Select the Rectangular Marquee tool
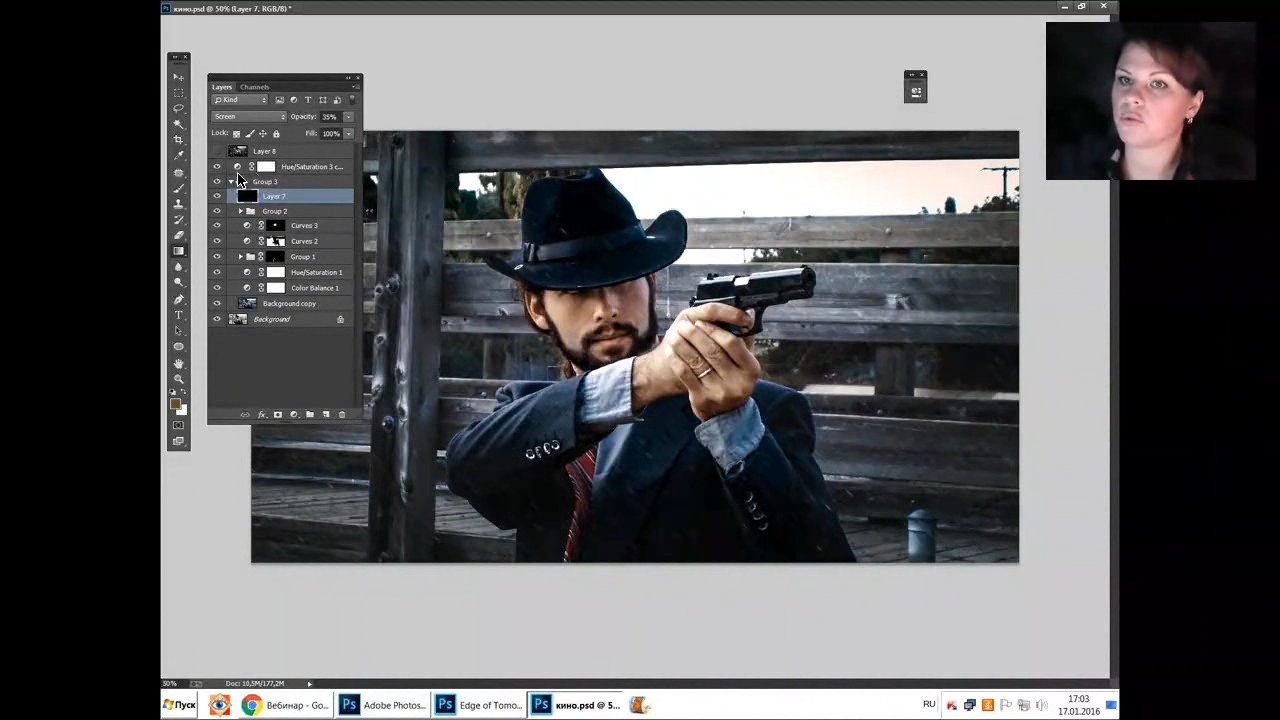The height and width of the screenshot is (720, 1280). point(179,93)
